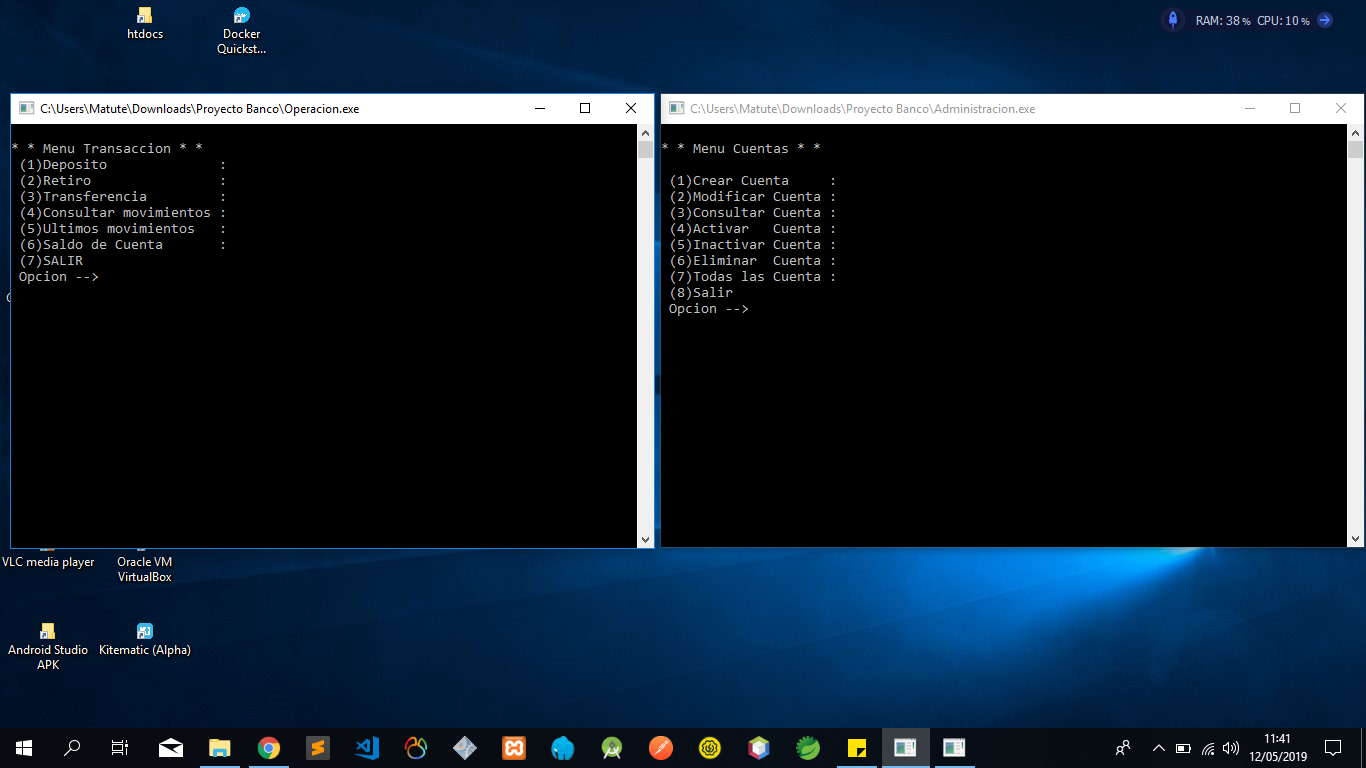Click the CPU: 10% readout
The height and width of the screenshot is (768, 1366).
tap(1283, 21)
